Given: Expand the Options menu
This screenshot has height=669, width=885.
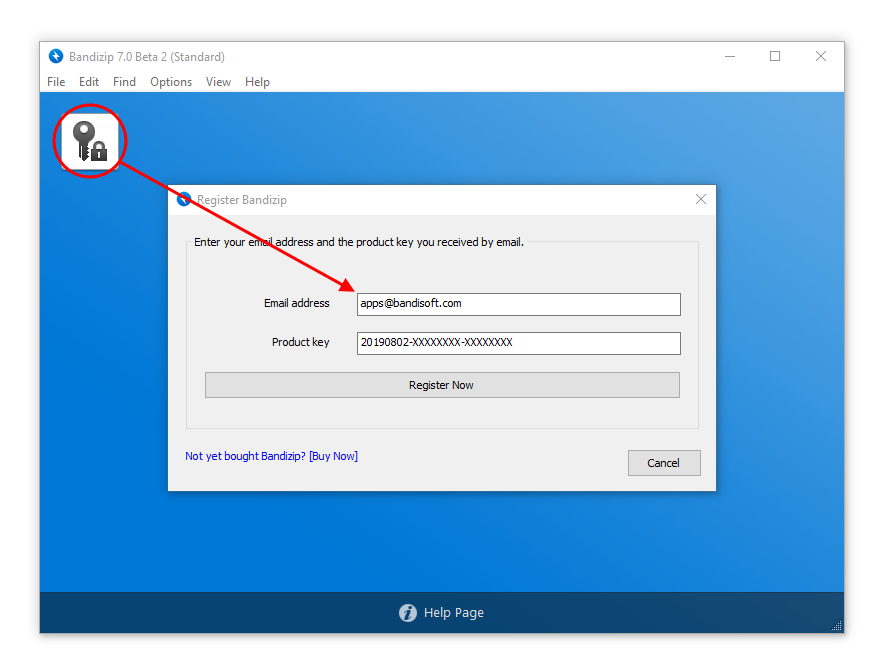Looking at the screenshot, I should tap(171, 82).
